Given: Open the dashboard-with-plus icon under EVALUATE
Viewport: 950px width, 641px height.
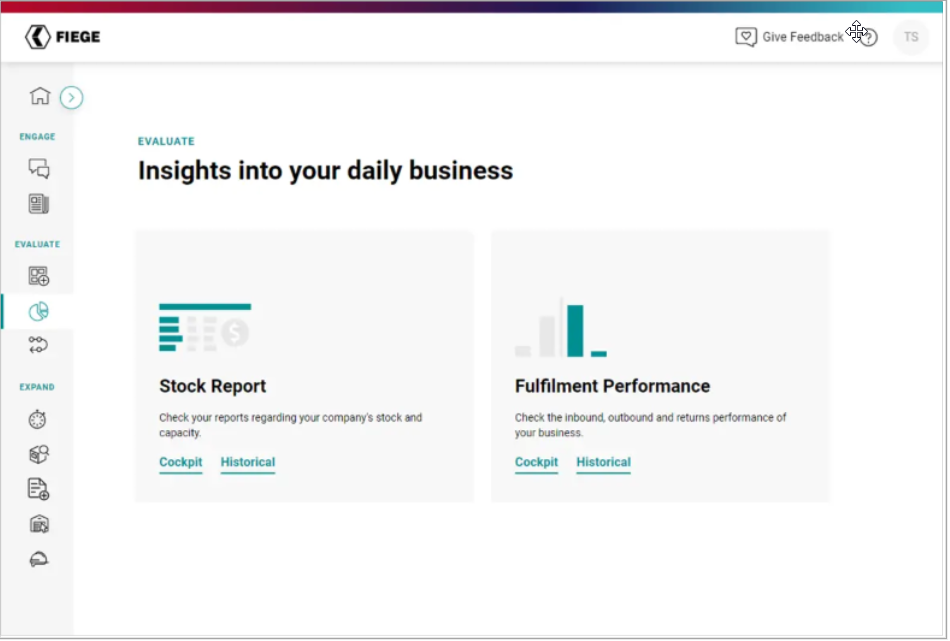Looking at the screenshot, I should pos(38,275).
